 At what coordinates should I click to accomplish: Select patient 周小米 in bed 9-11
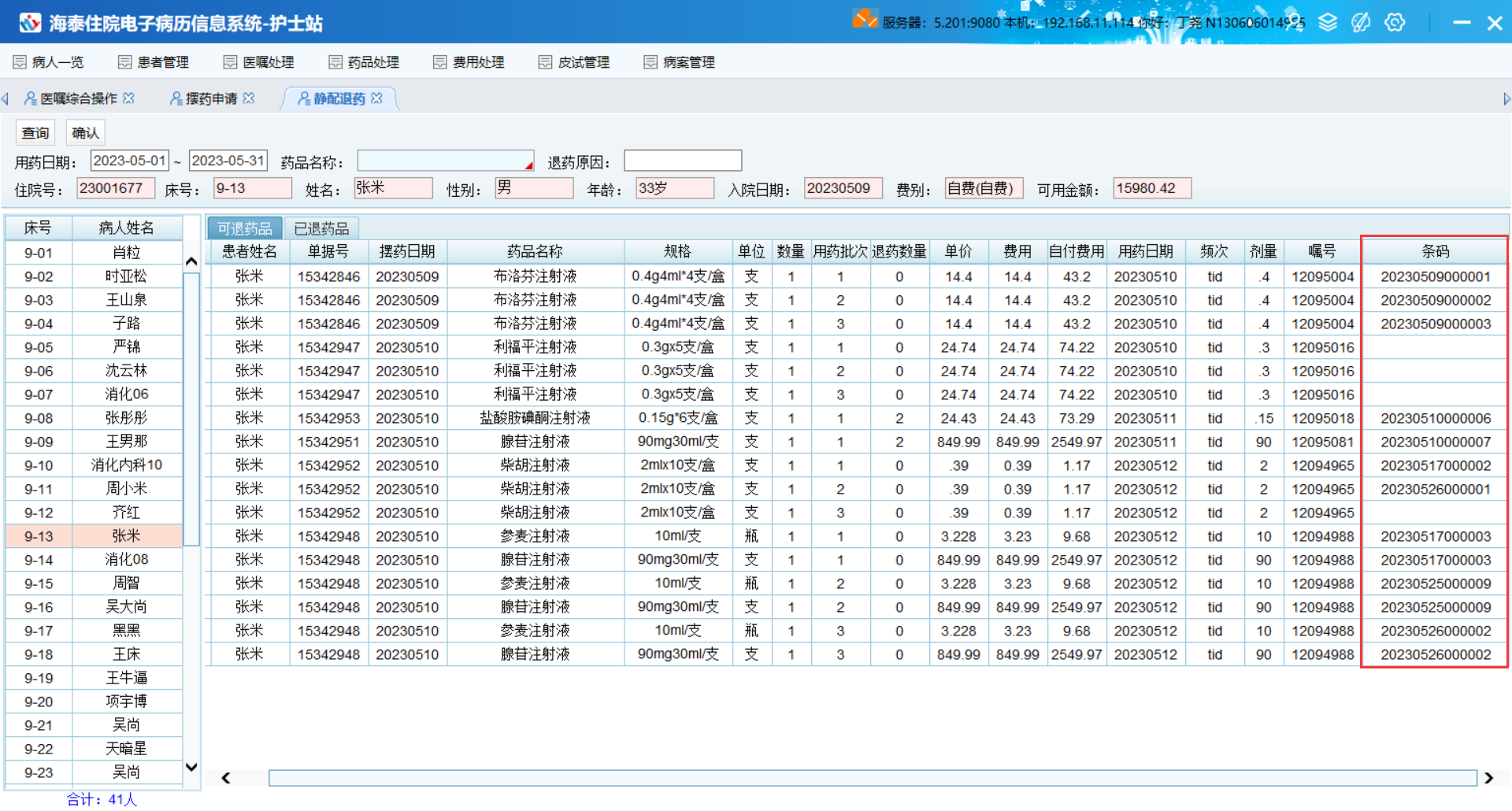pyautogui.click(x=94, y=489)
